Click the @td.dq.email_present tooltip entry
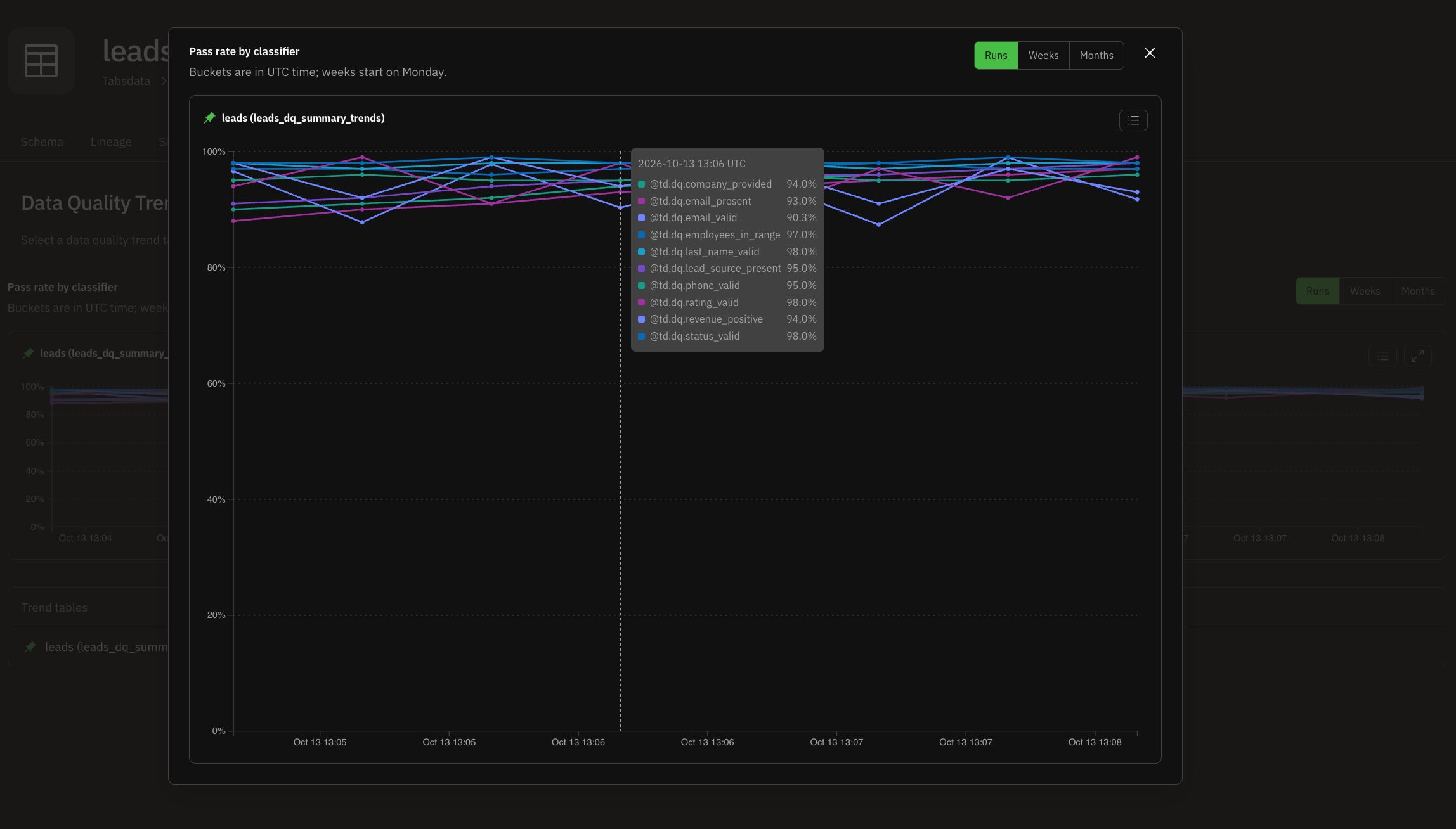This screenshot has width=1456, height=829. (727, 201)
